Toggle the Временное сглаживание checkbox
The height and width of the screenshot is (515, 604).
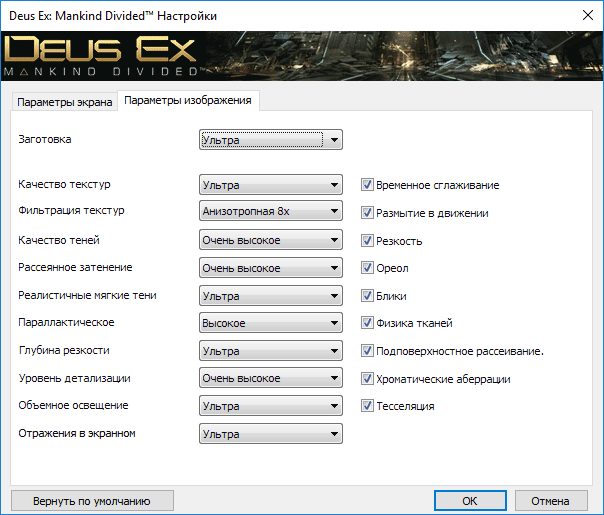tap(367, 185)
